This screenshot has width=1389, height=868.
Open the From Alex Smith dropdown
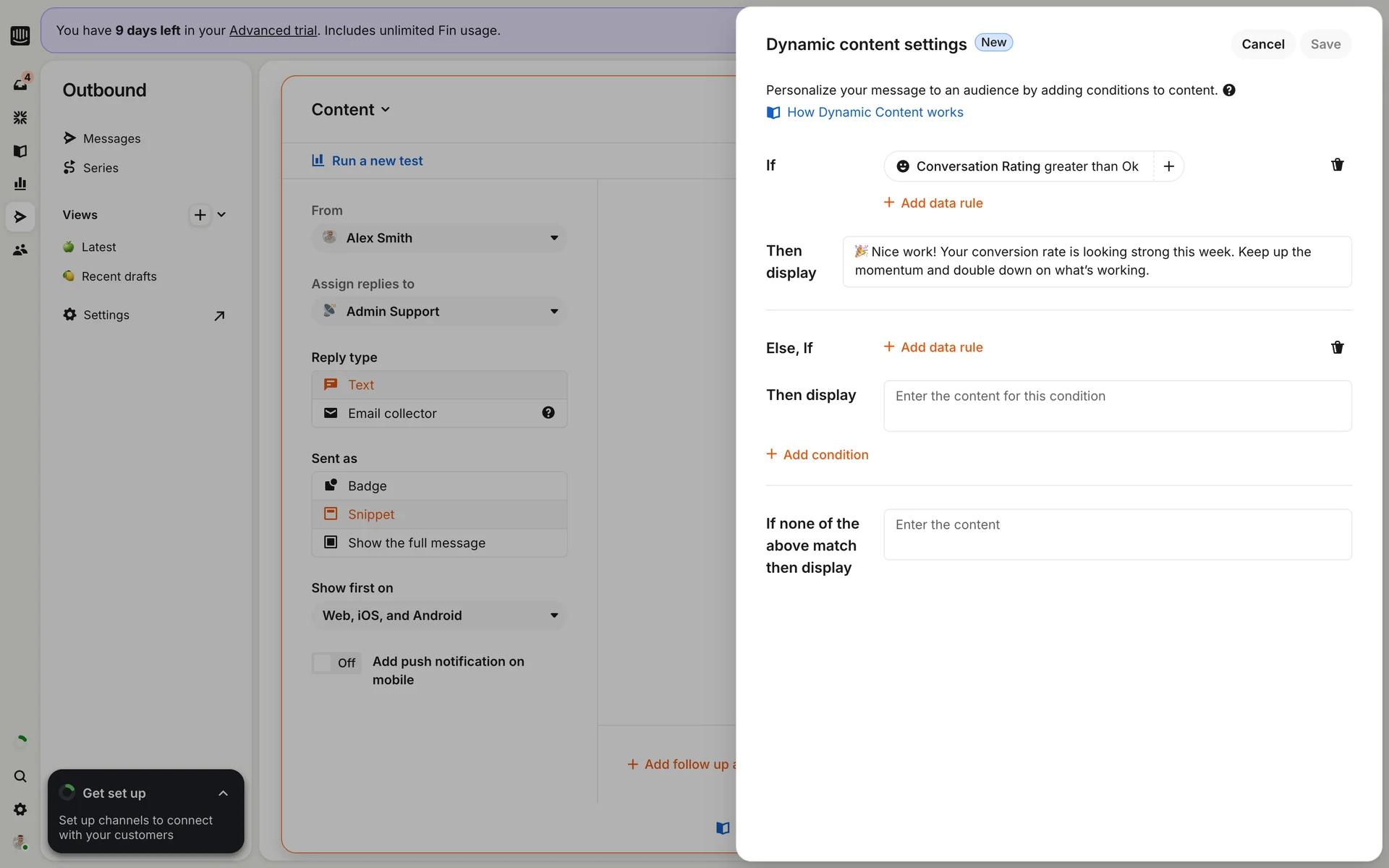point(439,238)
